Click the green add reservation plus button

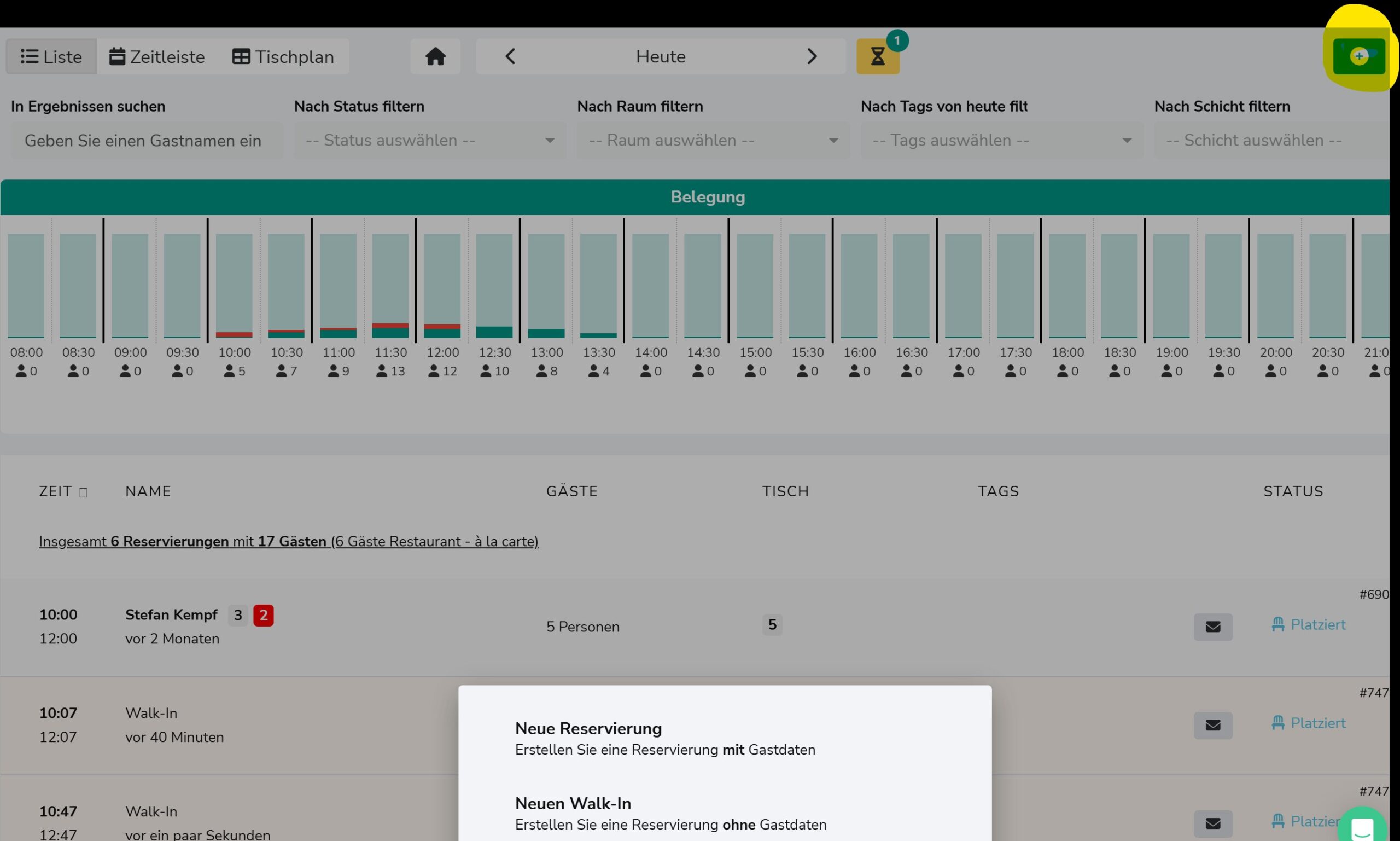(1358, 56)
